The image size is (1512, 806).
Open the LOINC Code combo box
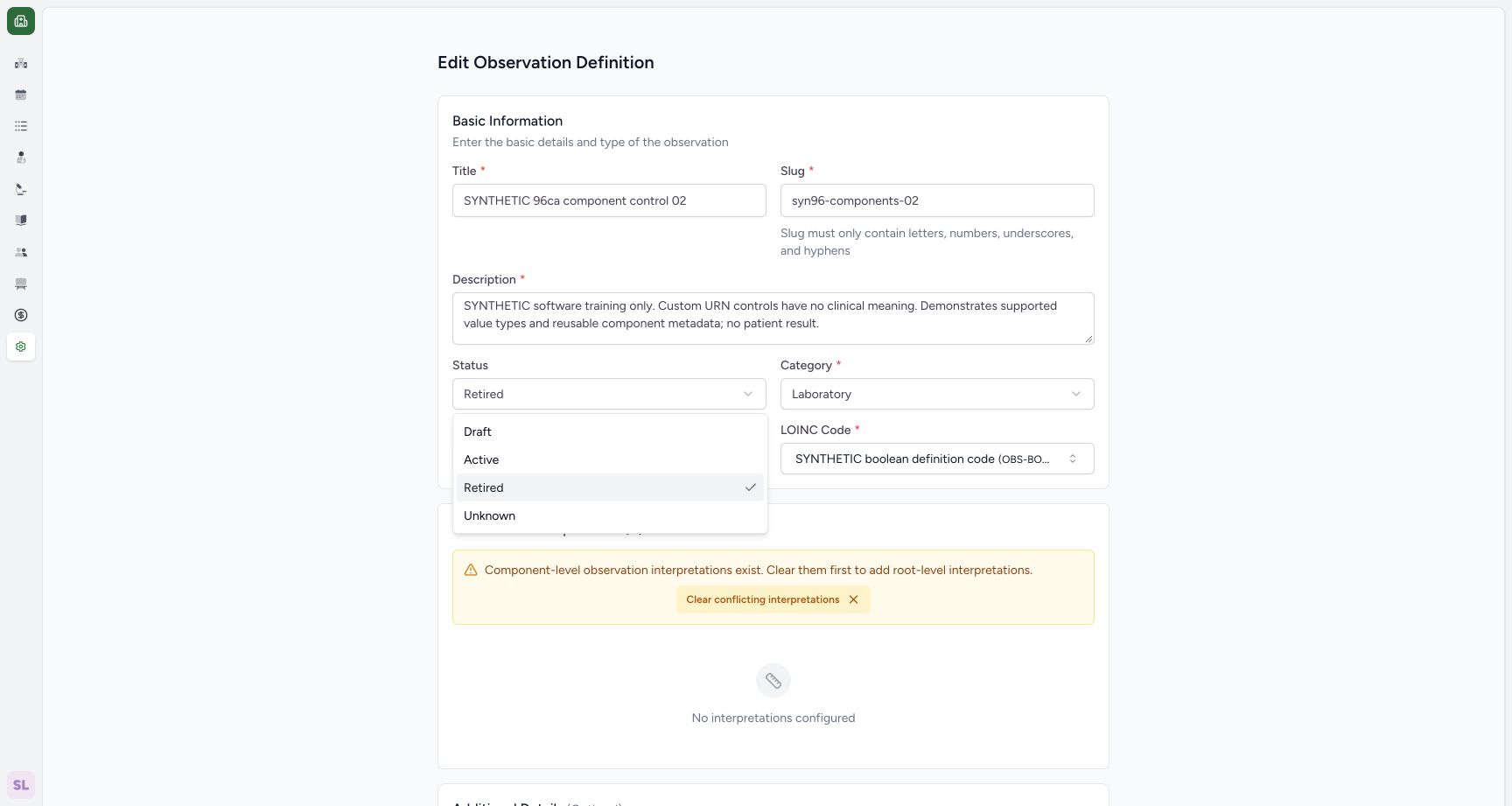pos(937,459)
